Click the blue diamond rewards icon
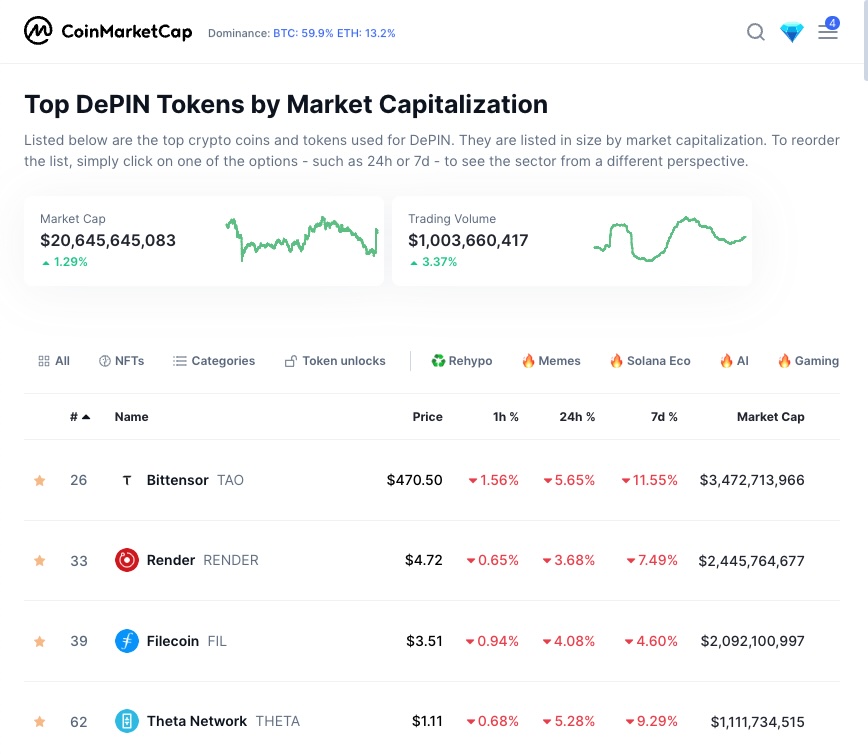Viewport: 868px width, 754px height. coord(792,33)
